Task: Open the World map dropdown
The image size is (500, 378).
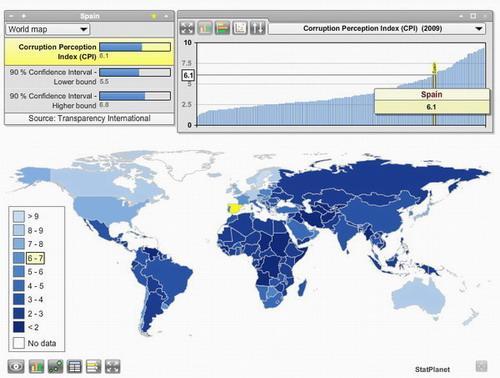Action: (48, 29)
